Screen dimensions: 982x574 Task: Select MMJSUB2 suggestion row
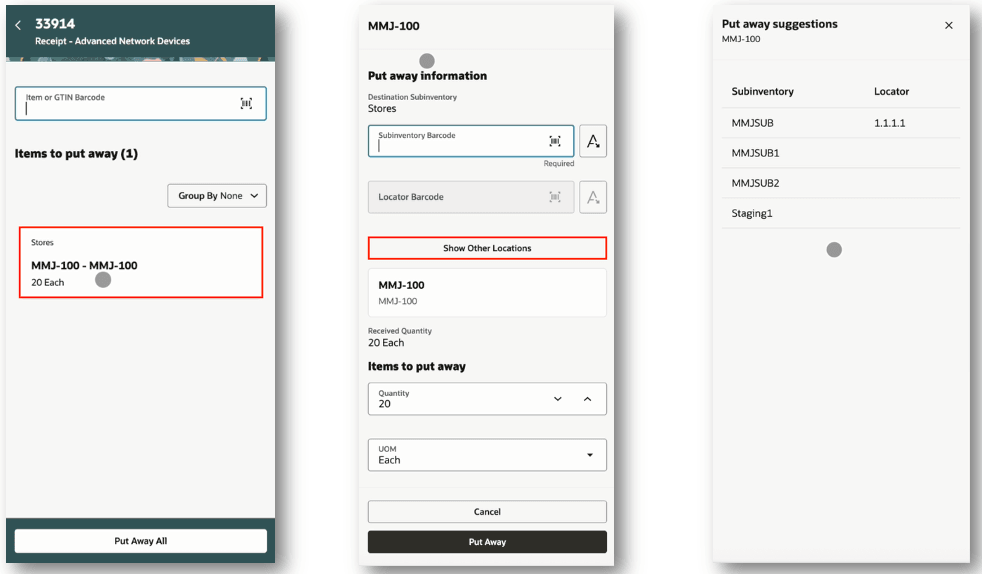click(x=840, y=183)
